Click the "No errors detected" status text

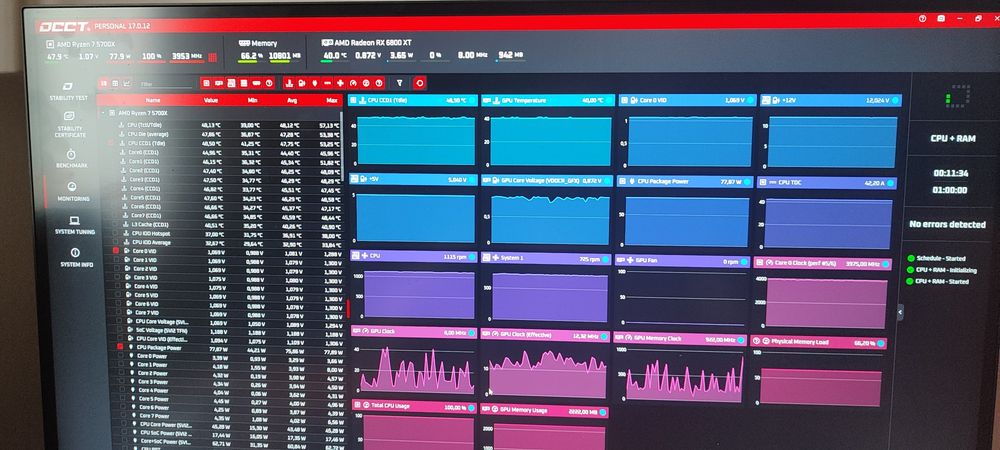click(947, 224)
